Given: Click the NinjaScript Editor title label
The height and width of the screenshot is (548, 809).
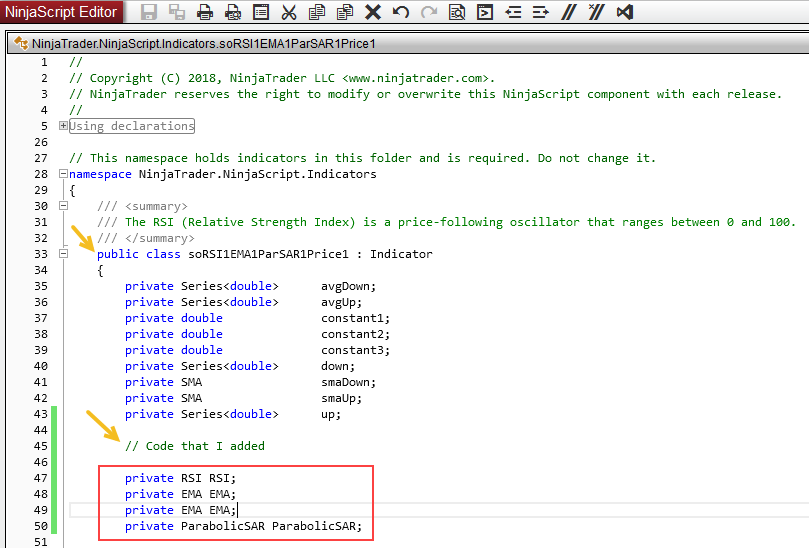Looking at the screenshot, I should (x=61, y=12).
